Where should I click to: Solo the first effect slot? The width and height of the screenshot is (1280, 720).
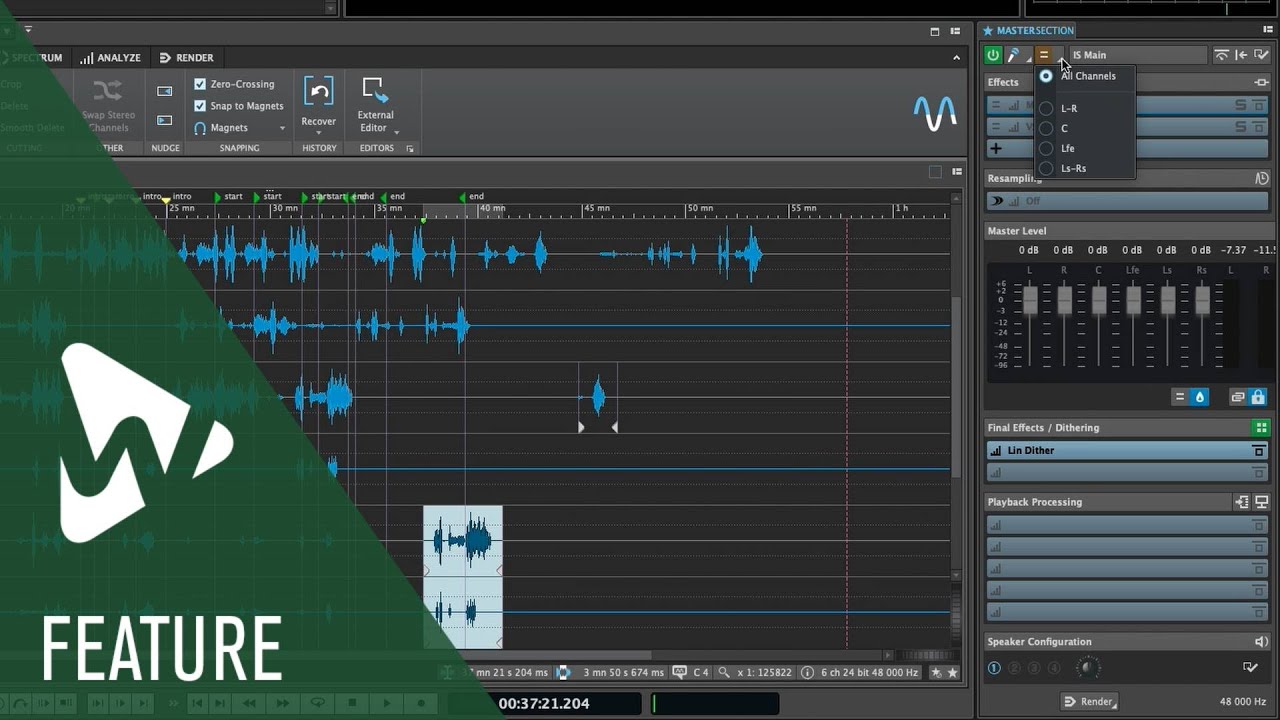[1241, 105]
